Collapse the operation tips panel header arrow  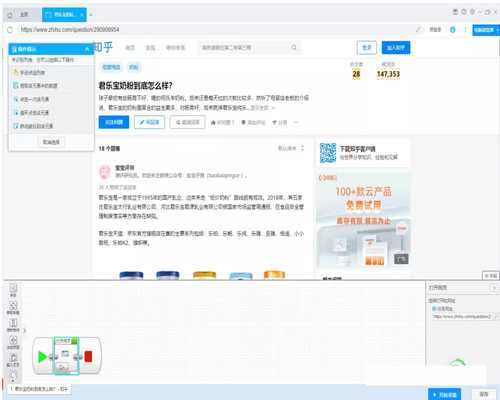[x=87, y=49]
